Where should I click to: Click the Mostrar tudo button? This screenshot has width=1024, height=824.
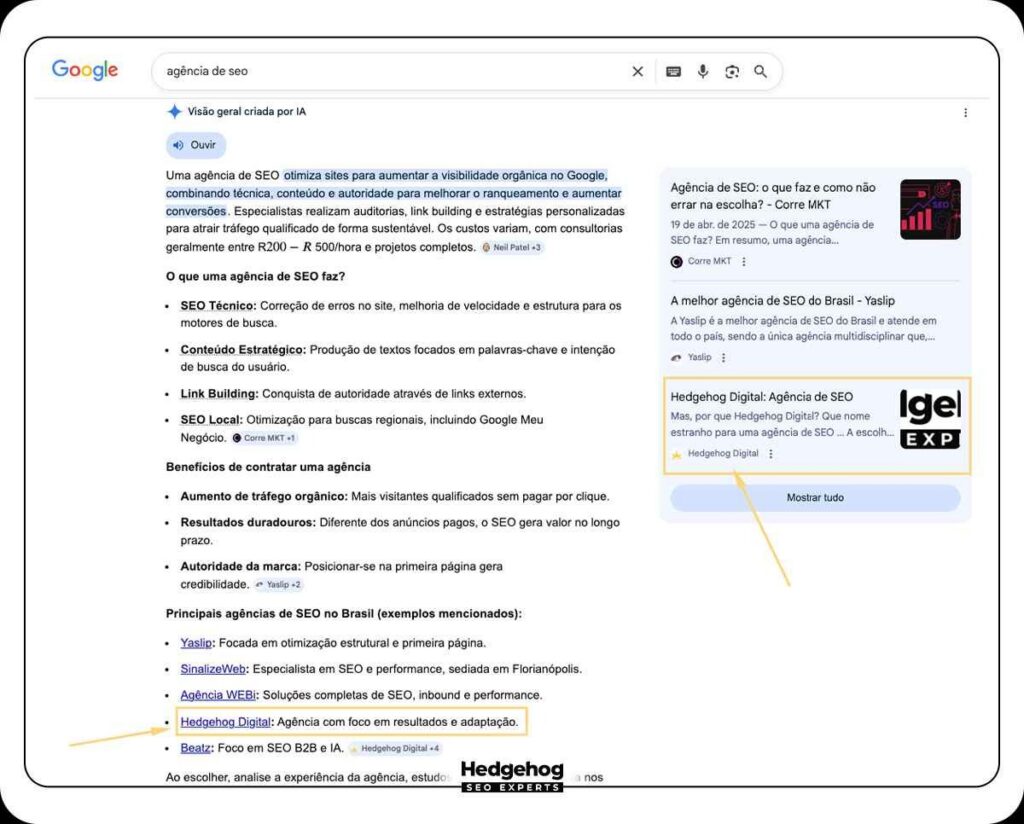tap(815, 497)
